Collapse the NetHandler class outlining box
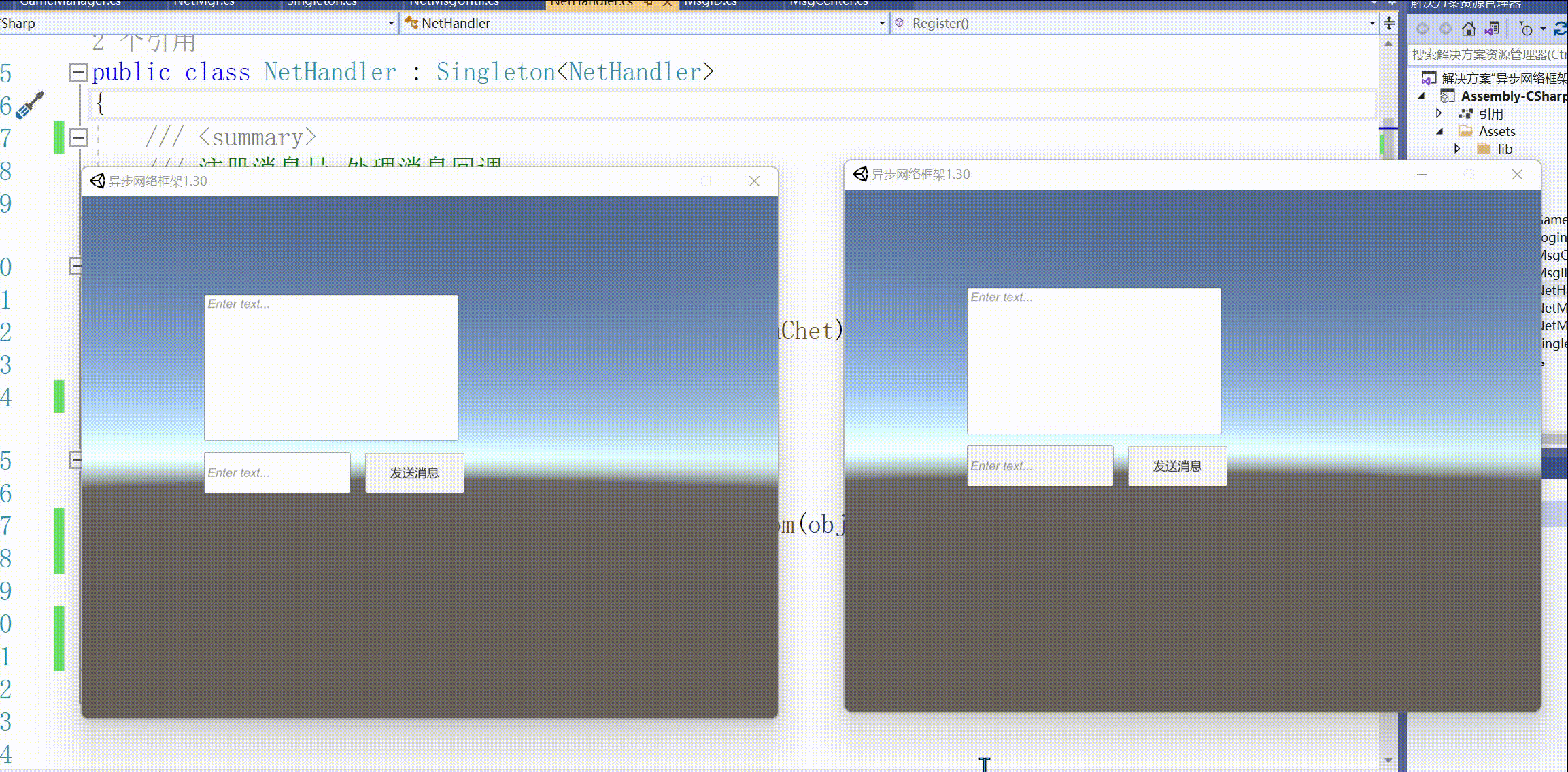Screen dimensions: 1568x772 coord(79,72)
